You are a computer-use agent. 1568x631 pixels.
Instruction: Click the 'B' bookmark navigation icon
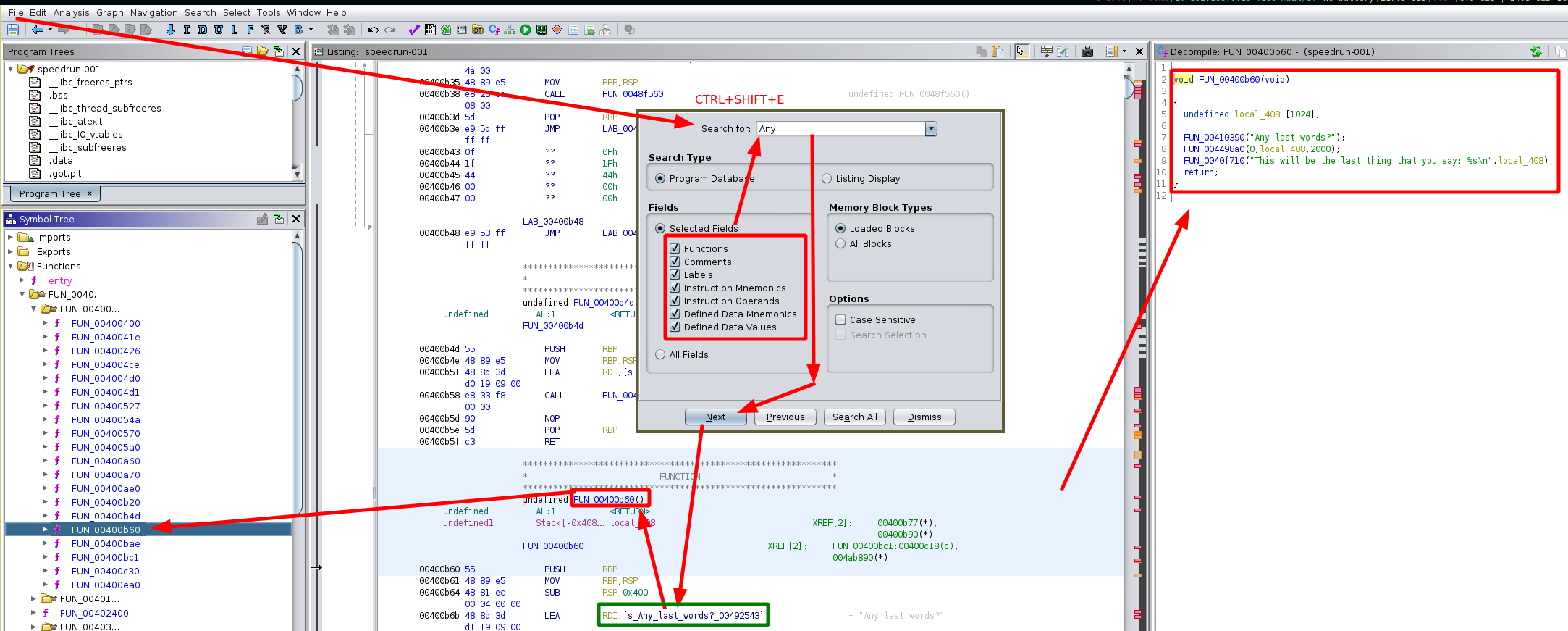pyautogui.click(x=298, y=30)
